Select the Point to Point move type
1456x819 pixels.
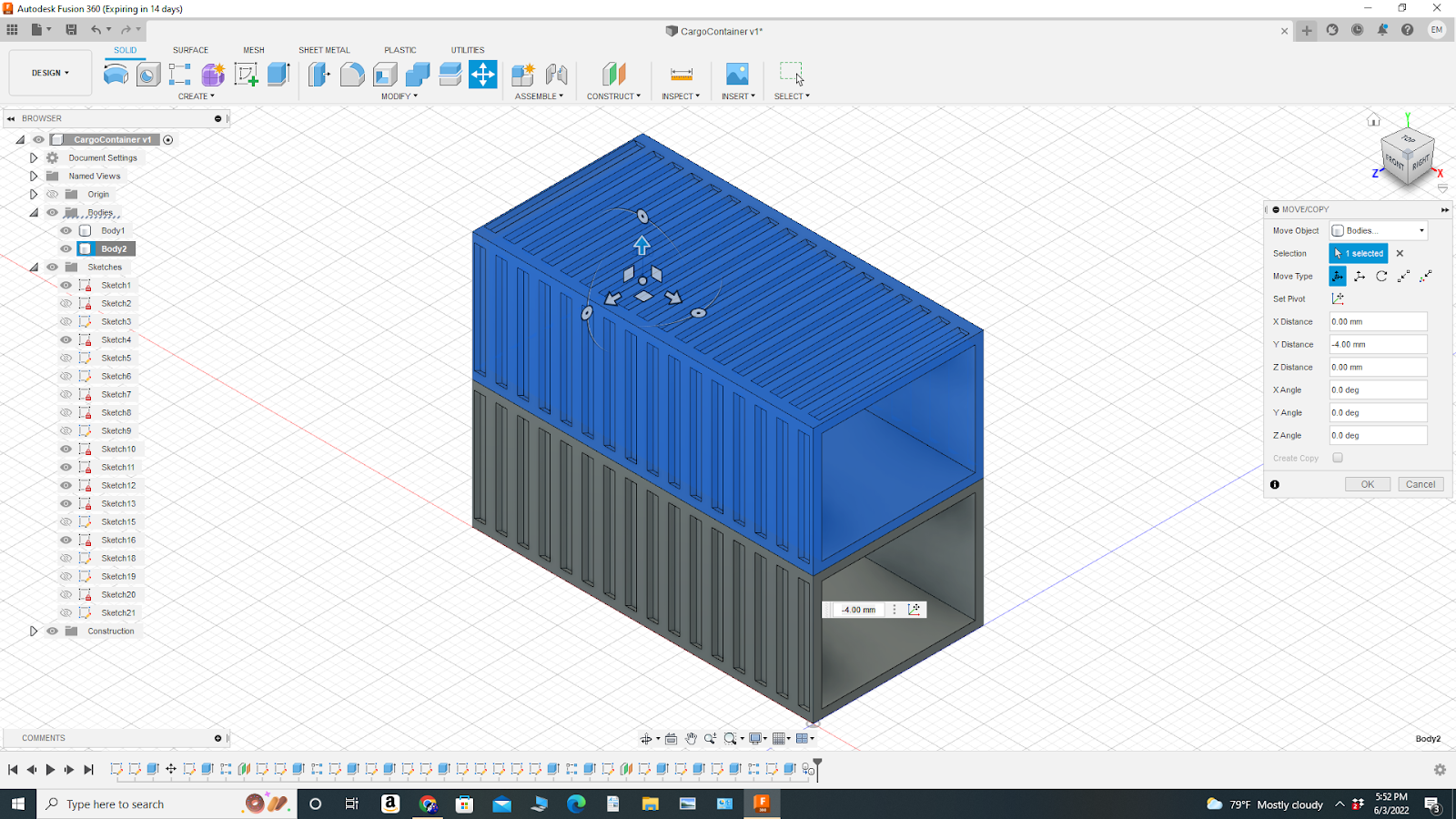[x=1403, y=277]
